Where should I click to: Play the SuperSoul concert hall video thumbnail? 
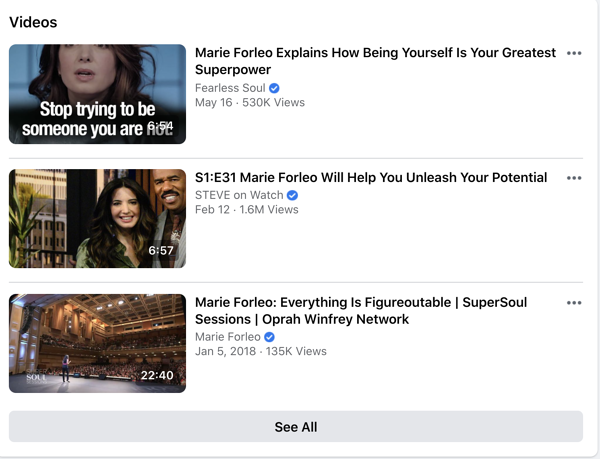click(x=98, y=343)
